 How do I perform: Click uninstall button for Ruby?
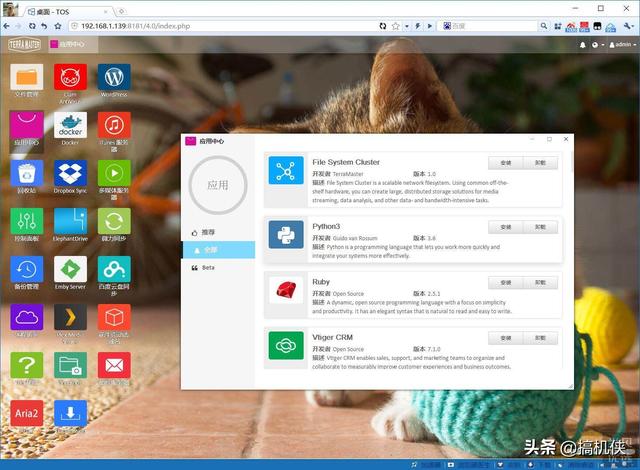[x=540, y=282]
